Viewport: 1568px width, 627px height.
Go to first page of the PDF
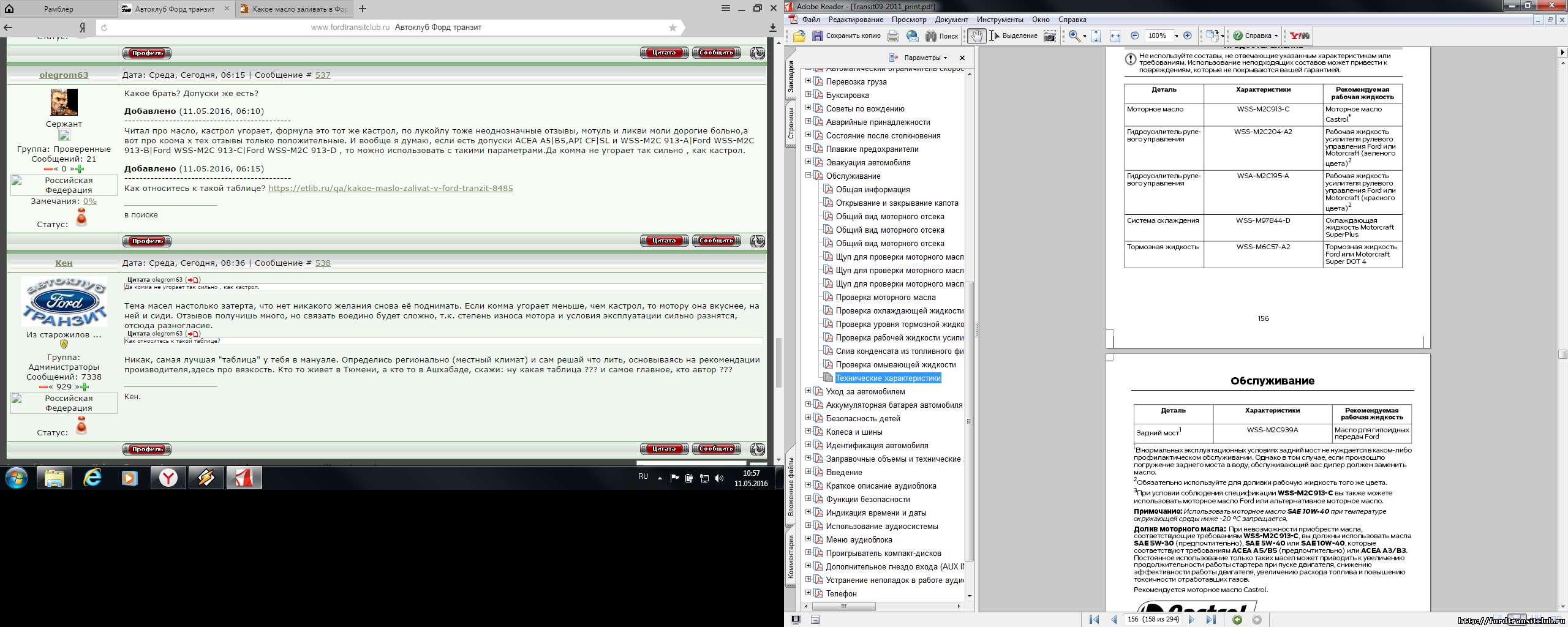pos(1095,620)
